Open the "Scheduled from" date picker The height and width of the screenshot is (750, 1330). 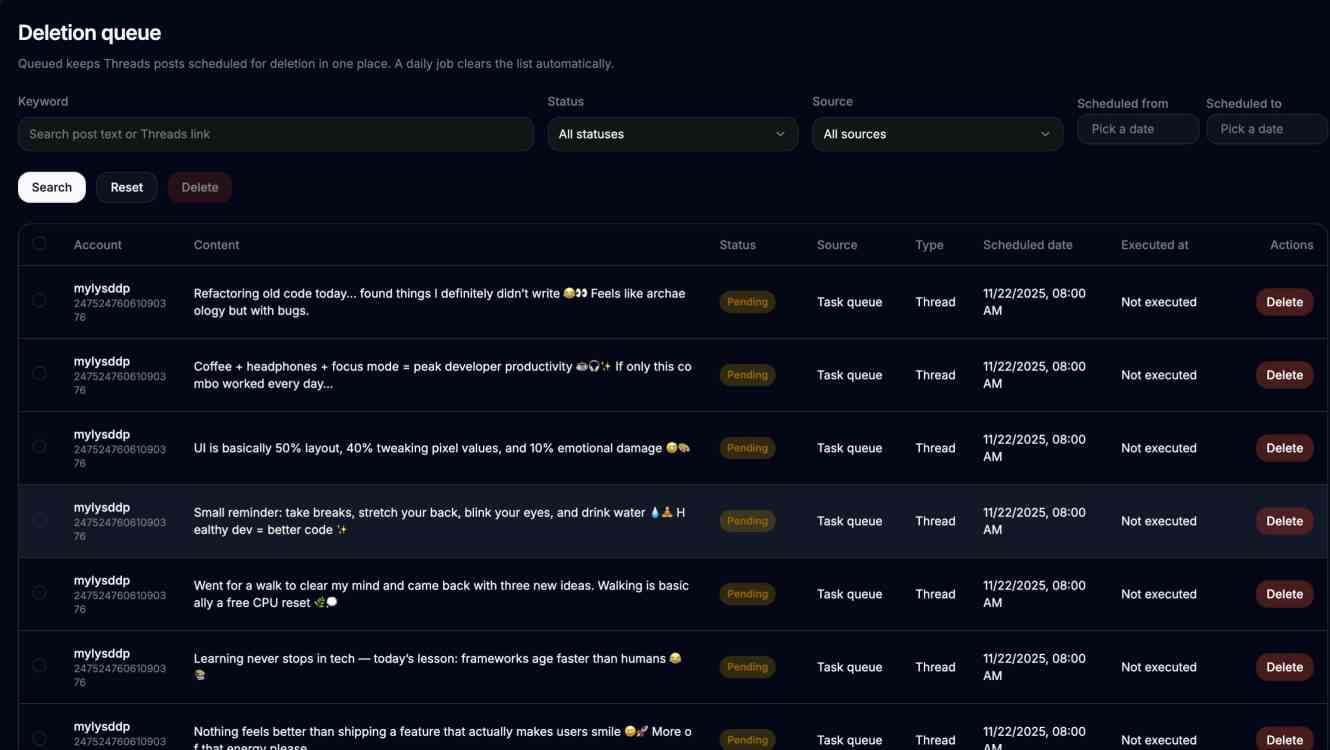click(1138, 128)
